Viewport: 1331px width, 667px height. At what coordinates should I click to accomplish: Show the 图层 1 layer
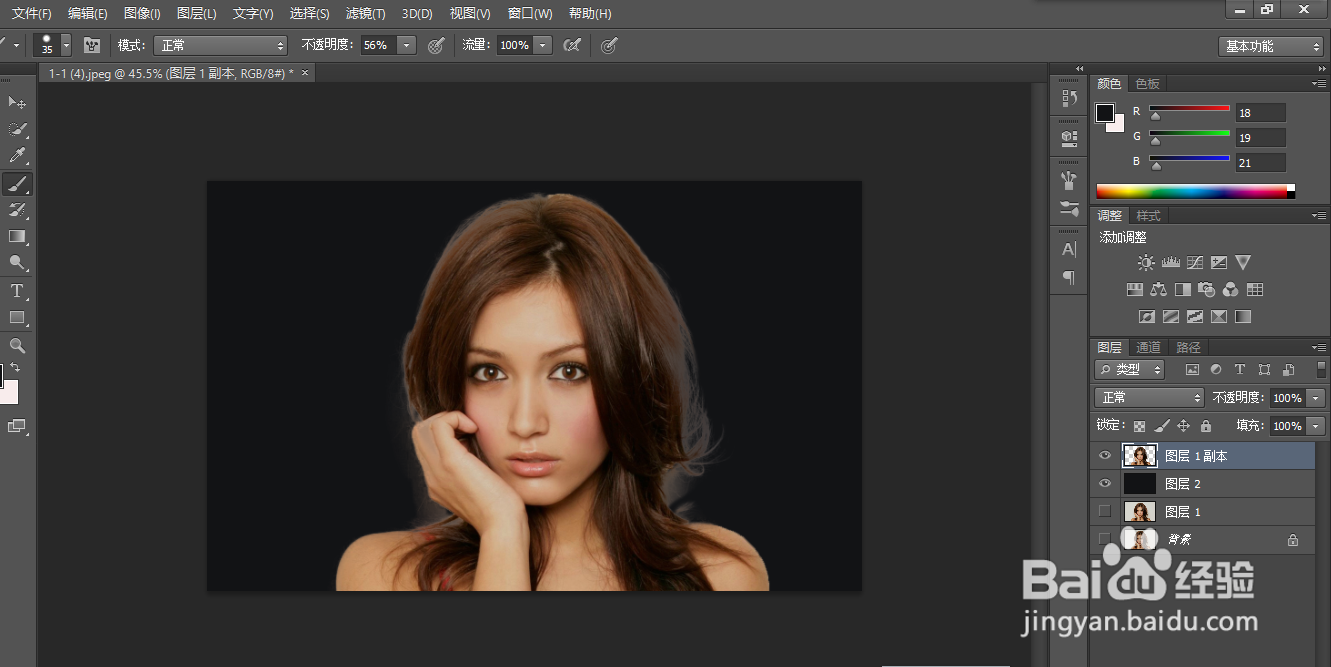(1105, 512)
